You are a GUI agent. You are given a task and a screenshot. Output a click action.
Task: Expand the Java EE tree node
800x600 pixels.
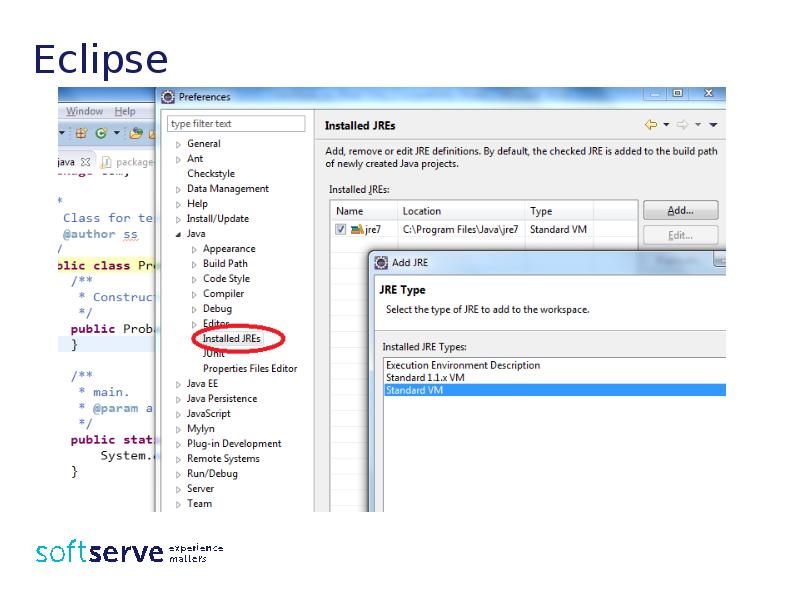click(178, 385)
